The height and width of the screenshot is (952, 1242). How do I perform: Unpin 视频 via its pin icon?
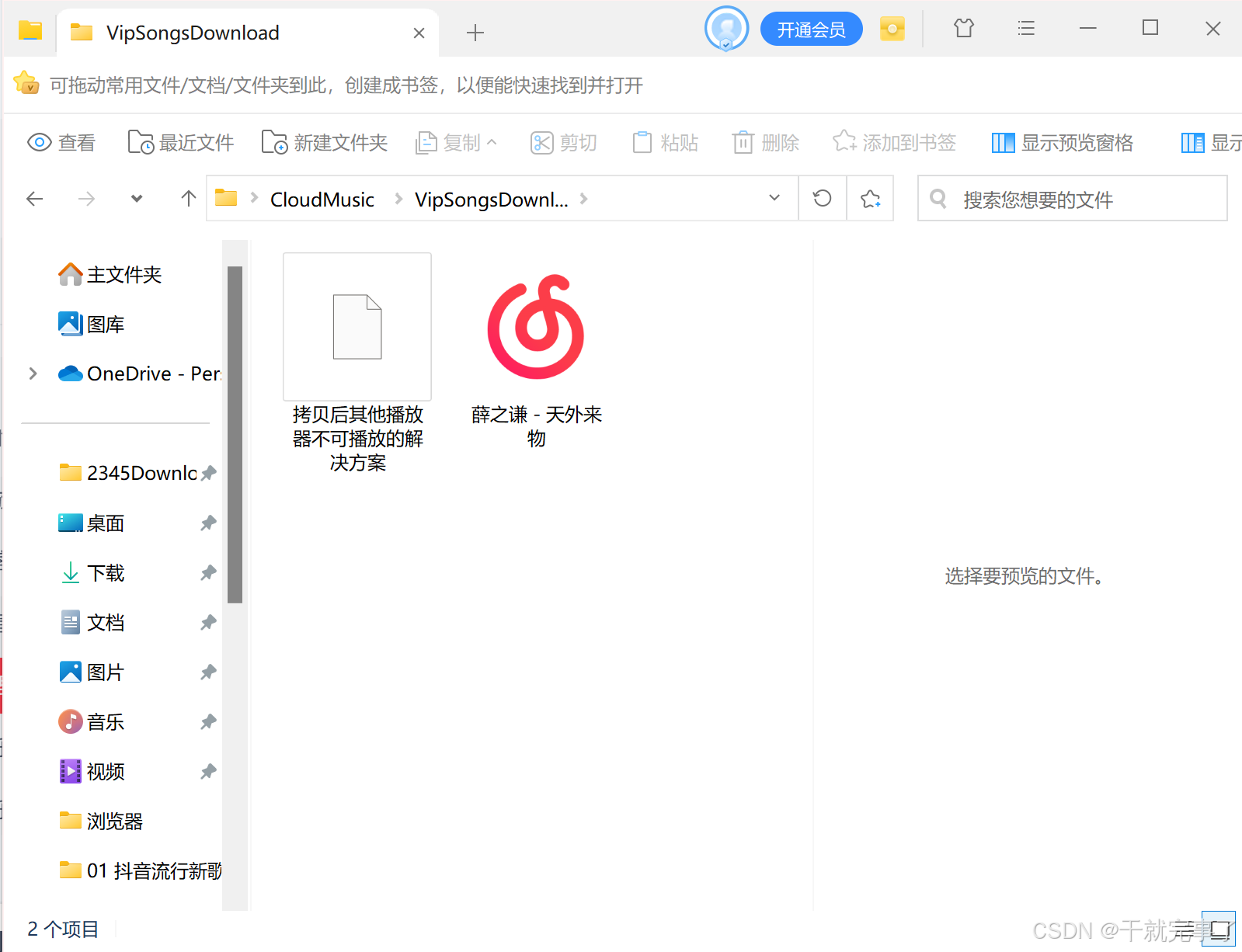(x=208, y=771)
